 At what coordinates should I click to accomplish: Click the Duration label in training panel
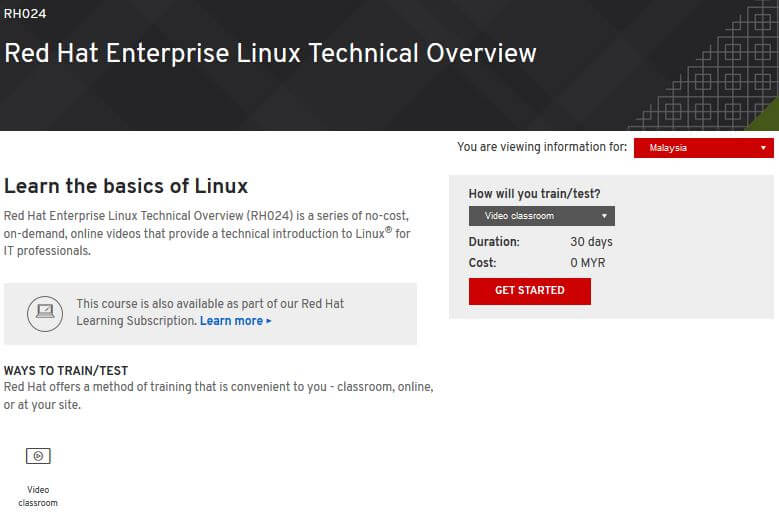tap(494, 242)
